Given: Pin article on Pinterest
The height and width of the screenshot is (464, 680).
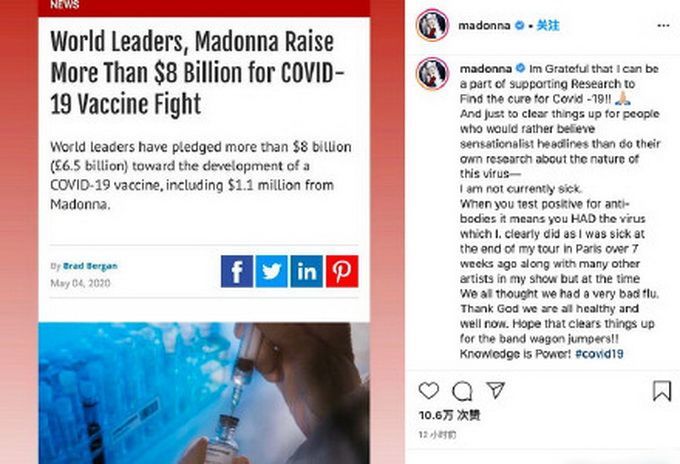Looking at the screenshot, I should [342, 271].
